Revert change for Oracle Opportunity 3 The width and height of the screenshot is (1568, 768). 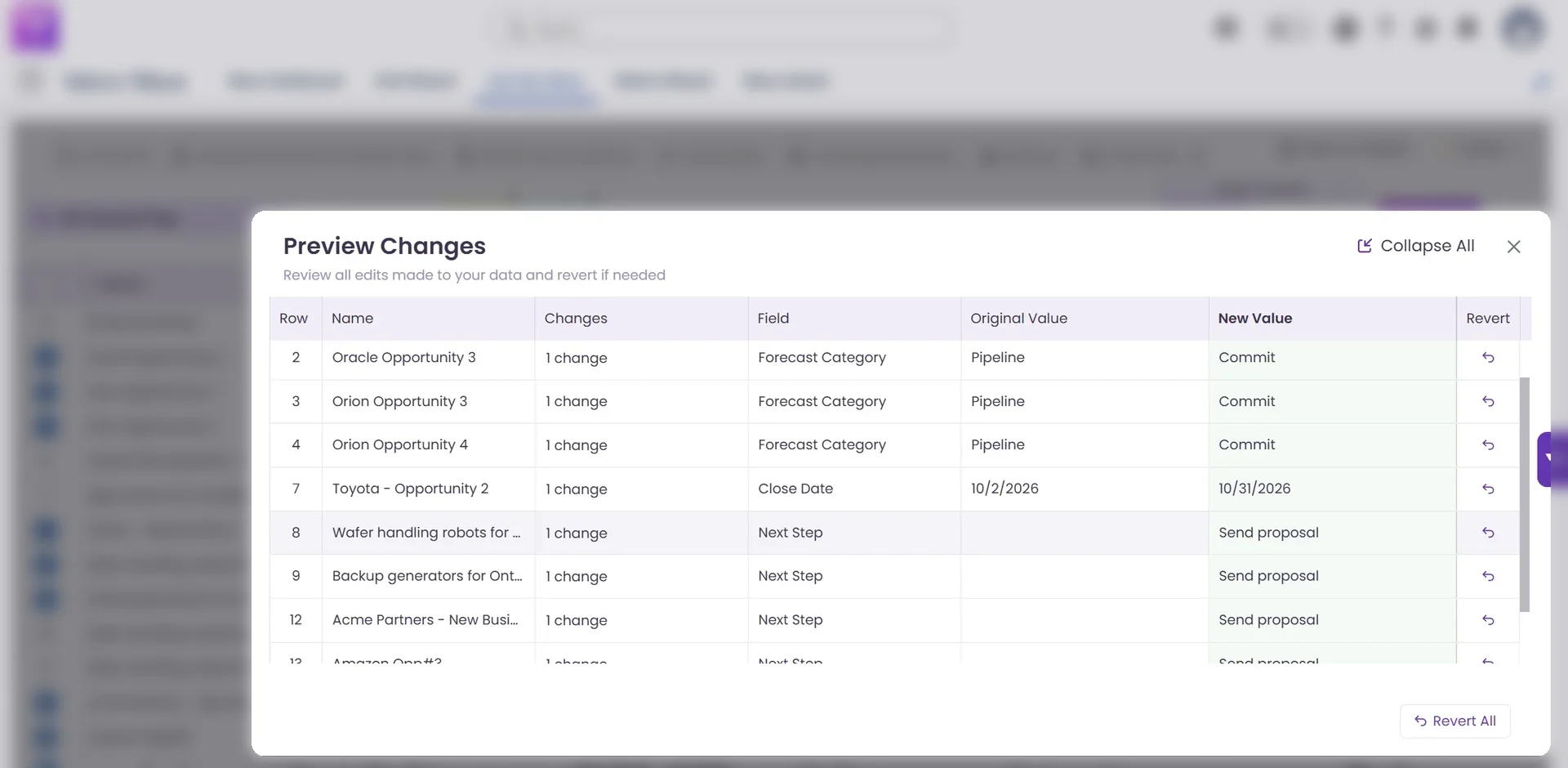click(1488, 358)
